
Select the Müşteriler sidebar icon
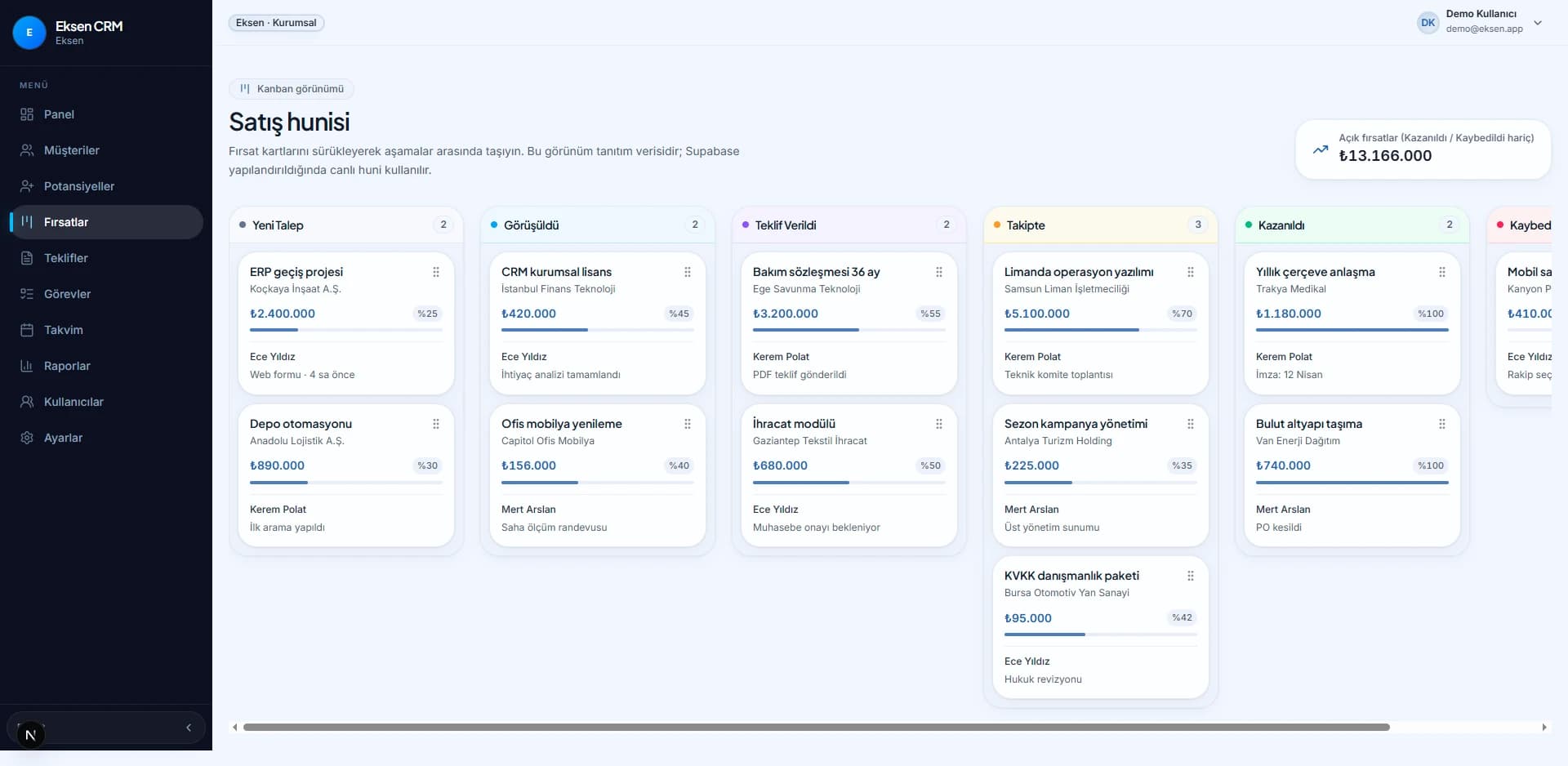(x=27, y=150)
